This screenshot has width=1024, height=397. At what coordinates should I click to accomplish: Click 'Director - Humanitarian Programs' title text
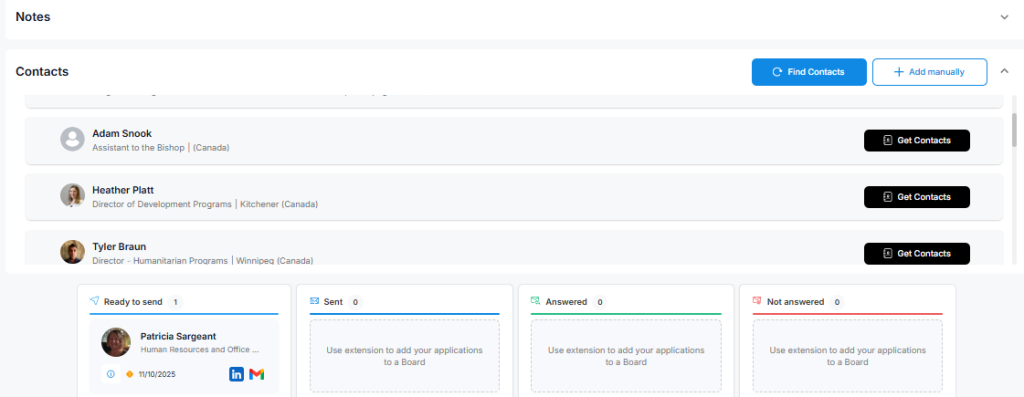pyautogui.click(x=161, y=261)
